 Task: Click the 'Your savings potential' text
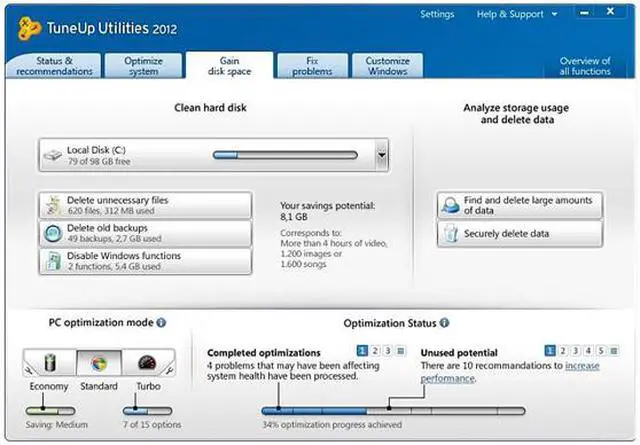(327, 206)
